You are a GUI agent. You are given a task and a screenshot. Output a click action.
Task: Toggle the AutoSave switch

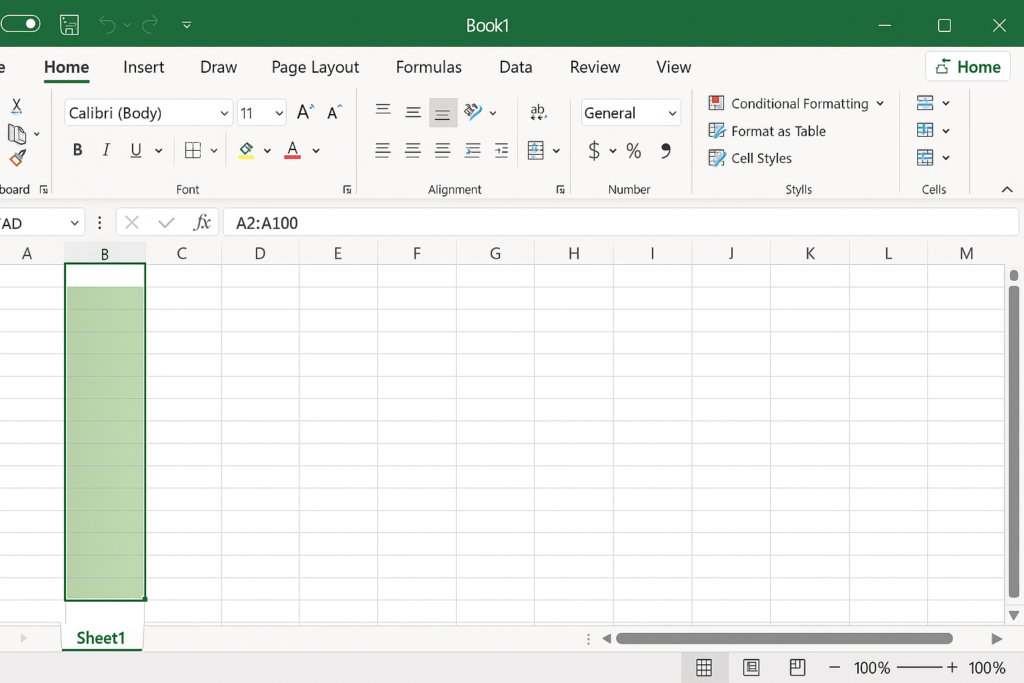[x=21, y=24]
